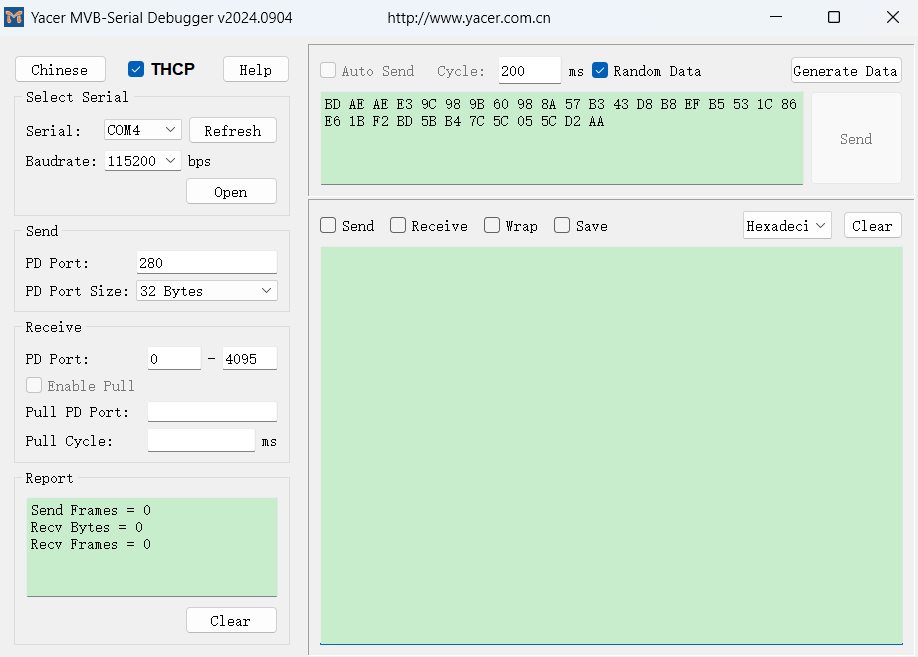Viewport: 918px width, 657px height.
Task: Open the yacer.com.cn website link
Action: pos(472,17)
